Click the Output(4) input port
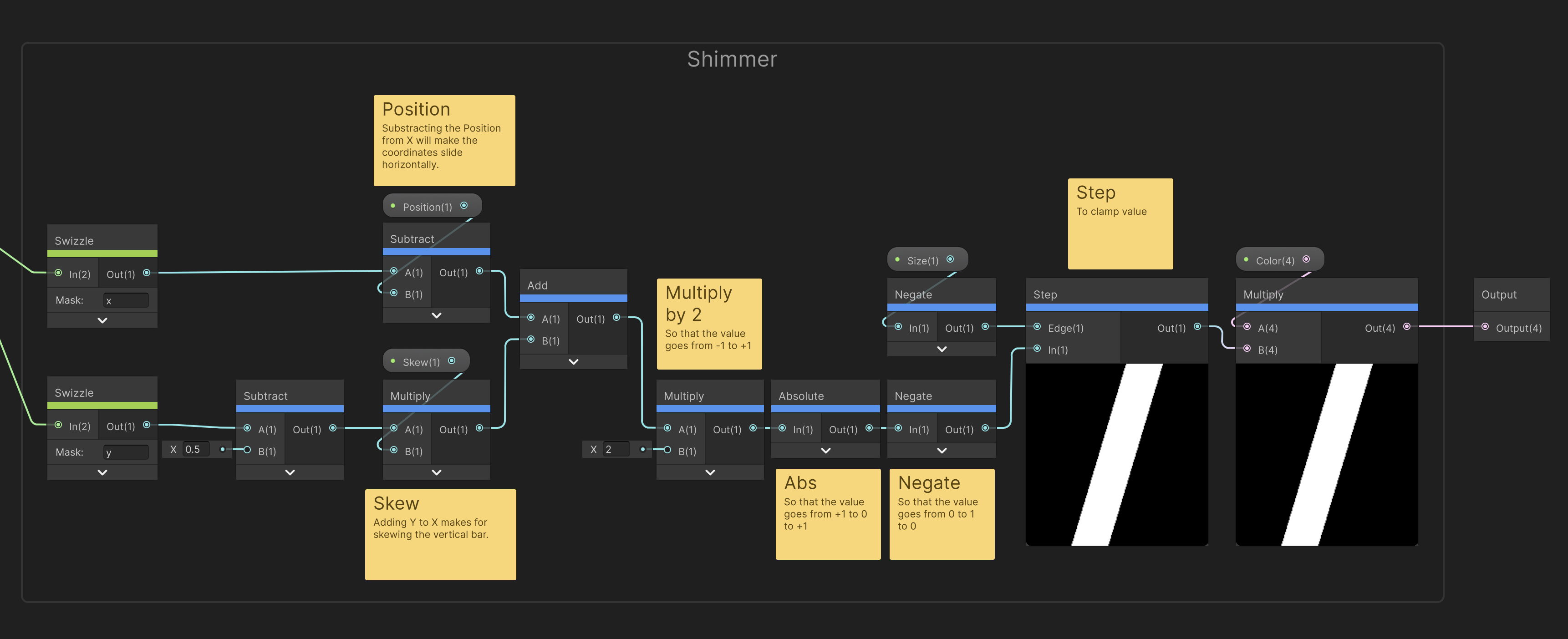 pyautogui.click(x=1485, y=327)
